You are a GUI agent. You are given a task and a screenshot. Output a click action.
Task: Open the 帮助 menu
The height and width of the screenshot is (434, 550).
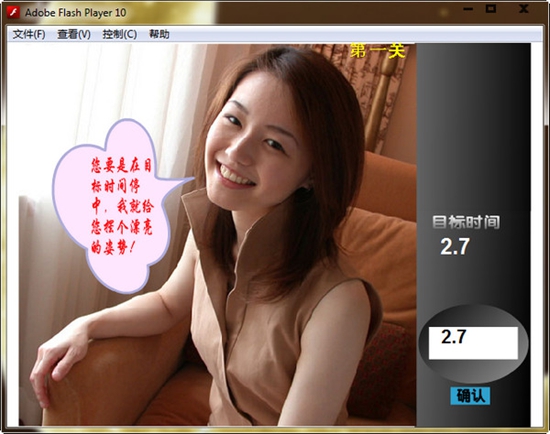point(159,34)
